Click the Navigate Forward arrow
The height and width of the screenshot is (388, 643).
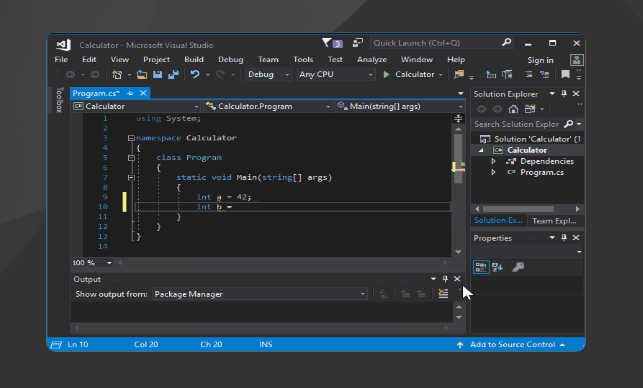(95, 74)
